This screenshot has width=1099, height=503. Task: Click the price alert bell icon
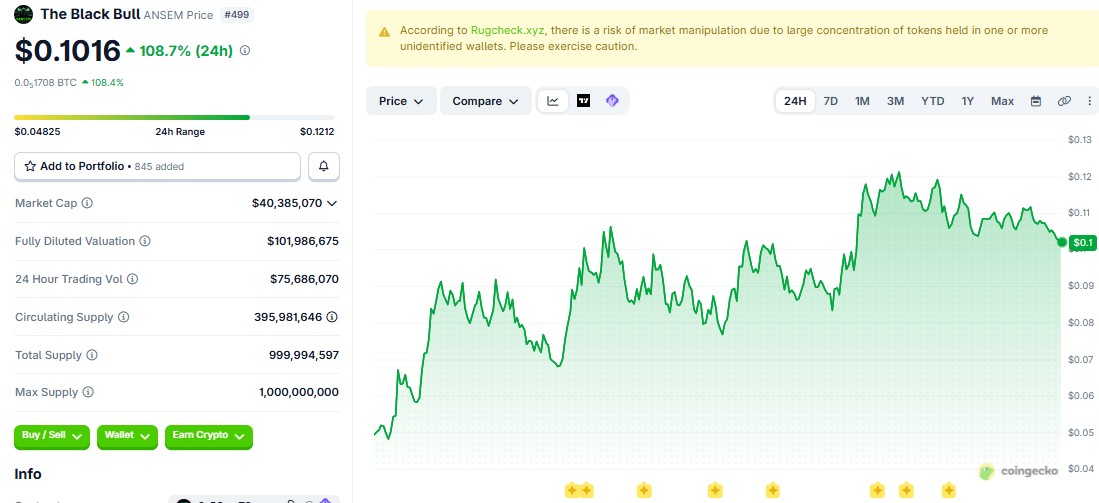[x=324, y=166]
